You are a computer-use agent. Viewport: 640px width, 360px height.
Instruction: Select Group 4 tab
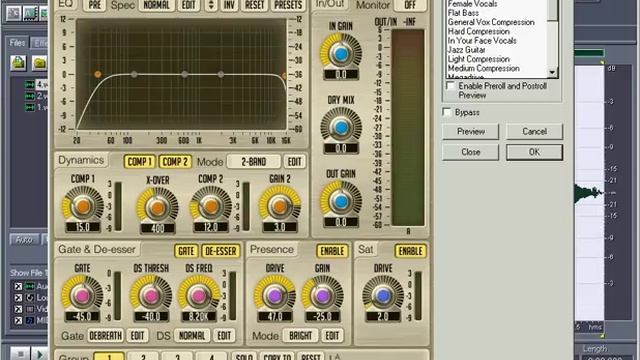(211, 356)
